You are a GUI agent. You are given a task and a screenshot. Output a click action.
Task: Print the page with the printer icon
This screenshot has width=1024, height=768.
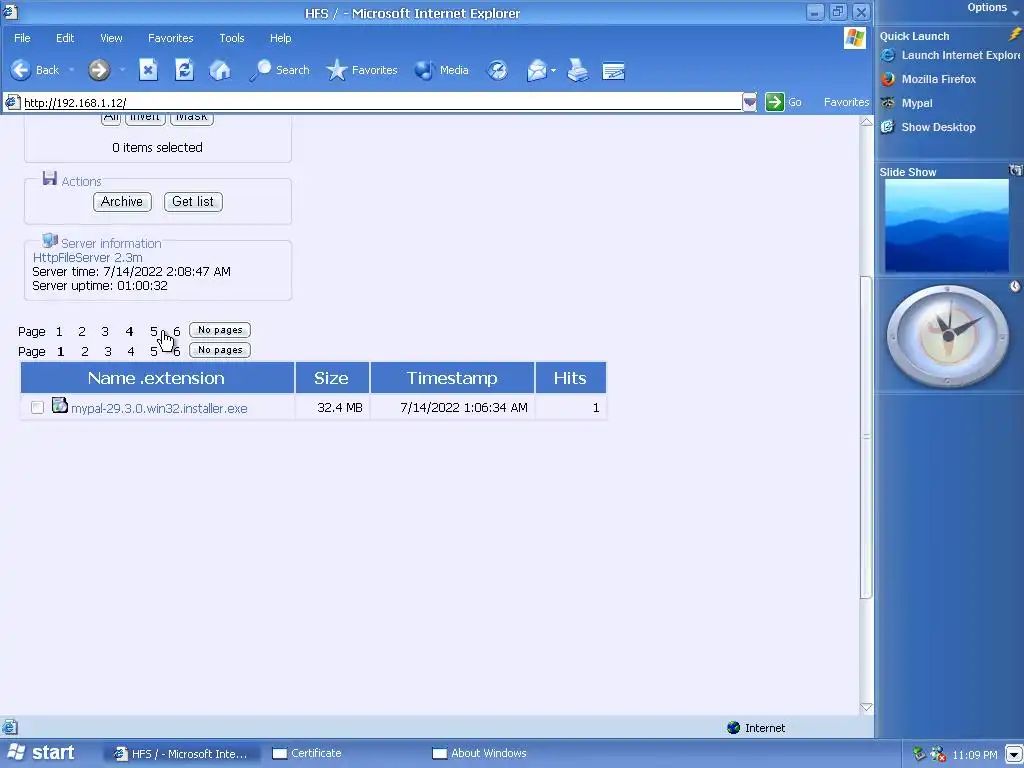point(577,70)
